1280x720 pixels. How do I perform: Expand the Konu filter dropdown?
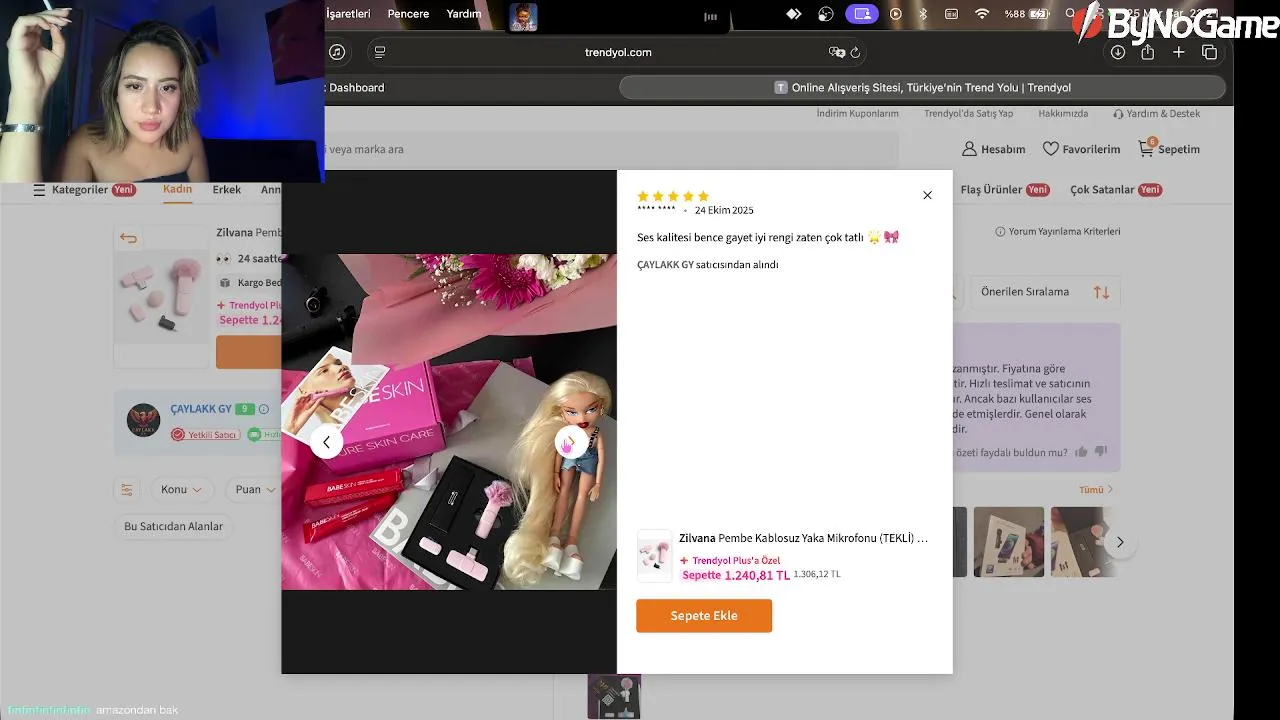[182, 490]
